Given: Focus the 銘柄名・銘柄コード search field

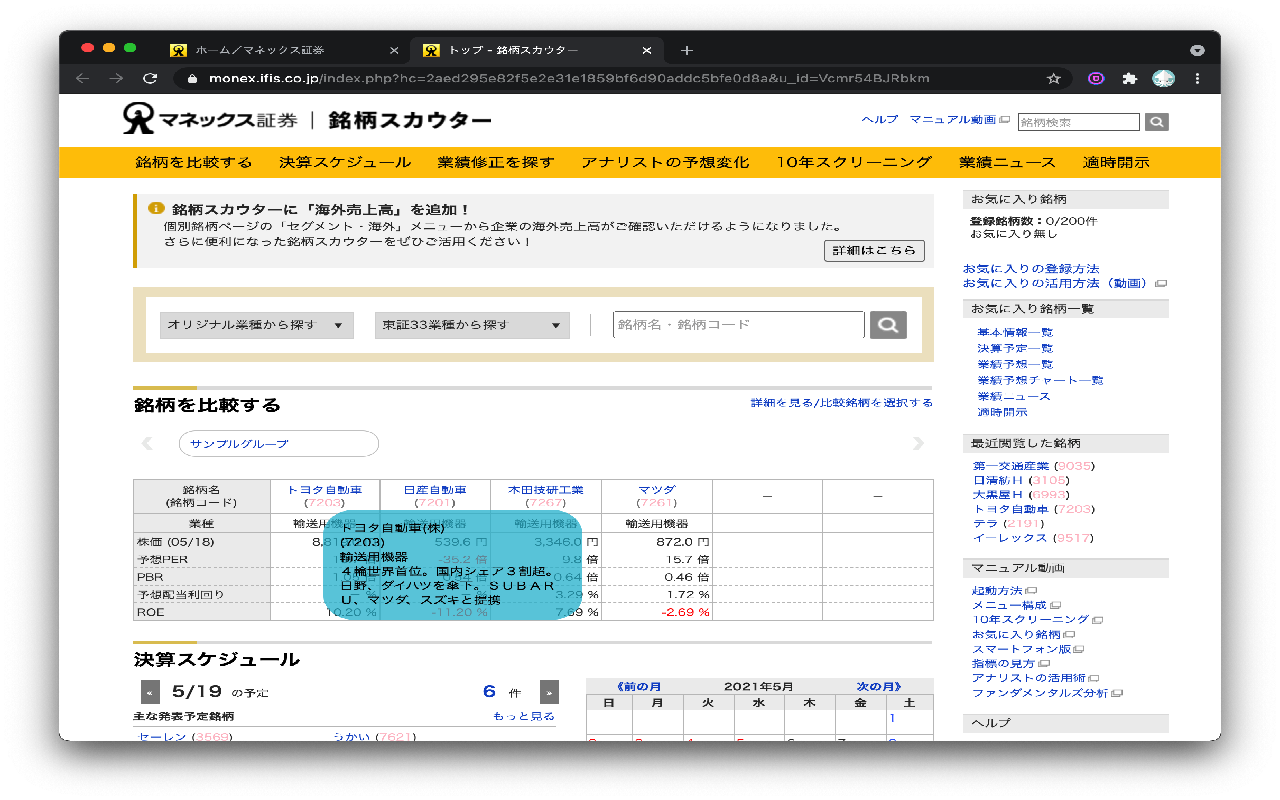Looking at the screenshot, I should [x=739, y=325].
